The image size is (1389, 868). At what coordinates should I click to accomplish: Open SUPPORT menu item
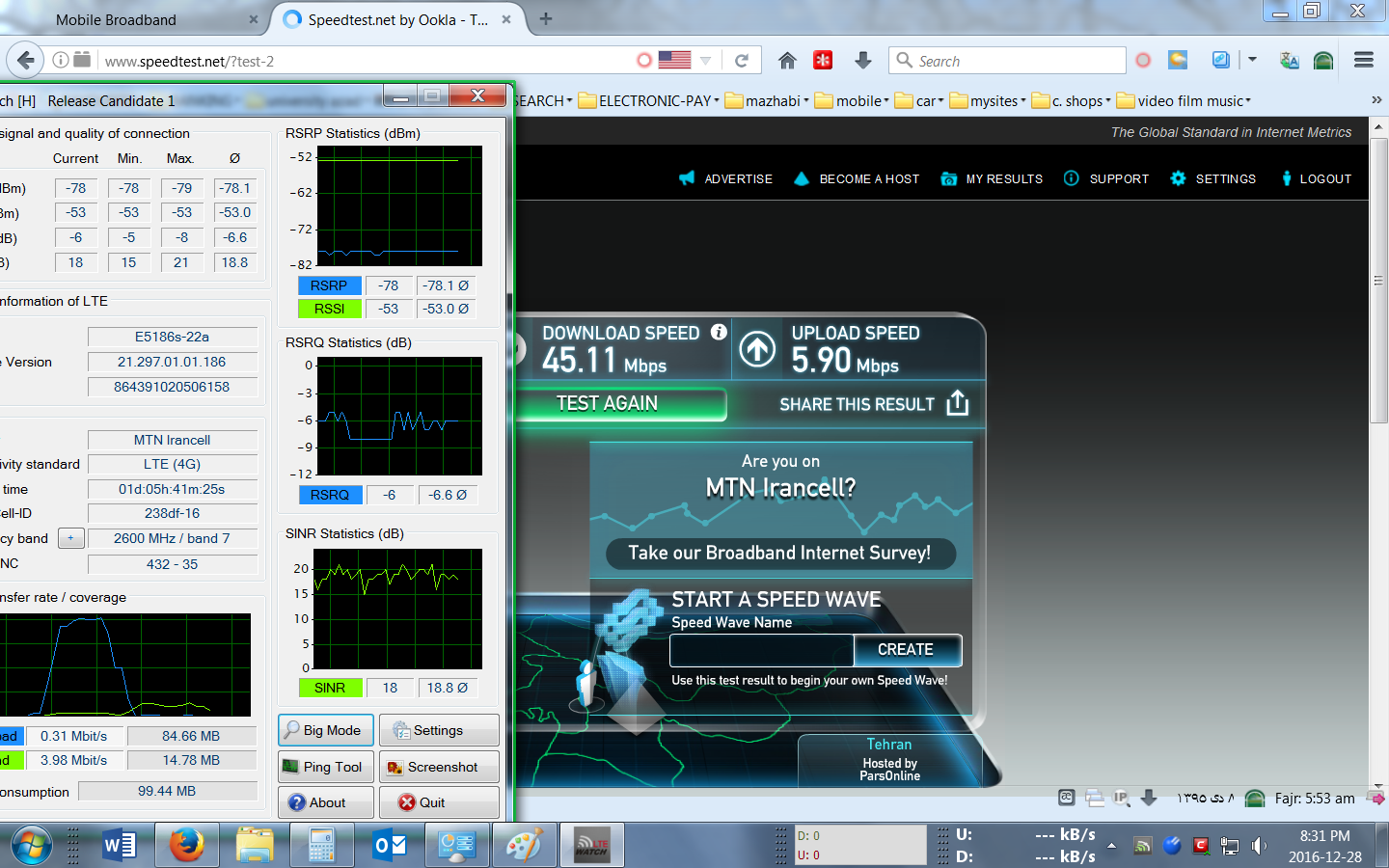click(x=1106, y=178)
